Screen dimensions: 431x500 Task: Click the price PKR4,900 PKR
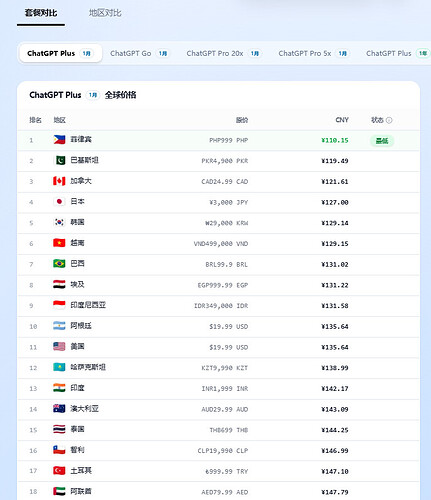point(225,161)
